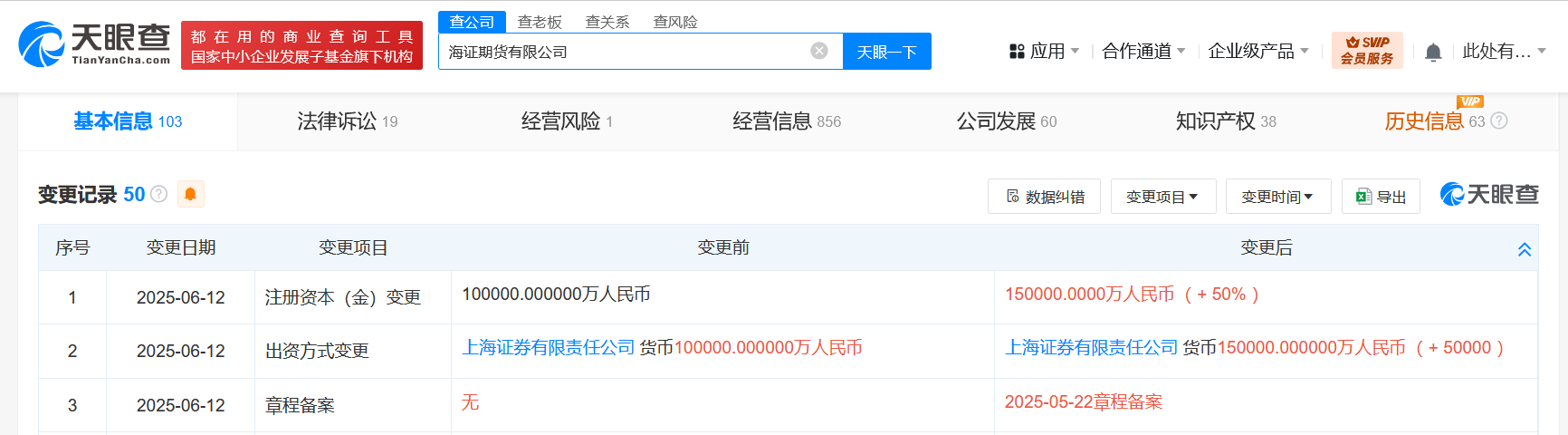Click the 变更前 column header
The height and width of the screenshot is (435, 1568).
(723, 247)
